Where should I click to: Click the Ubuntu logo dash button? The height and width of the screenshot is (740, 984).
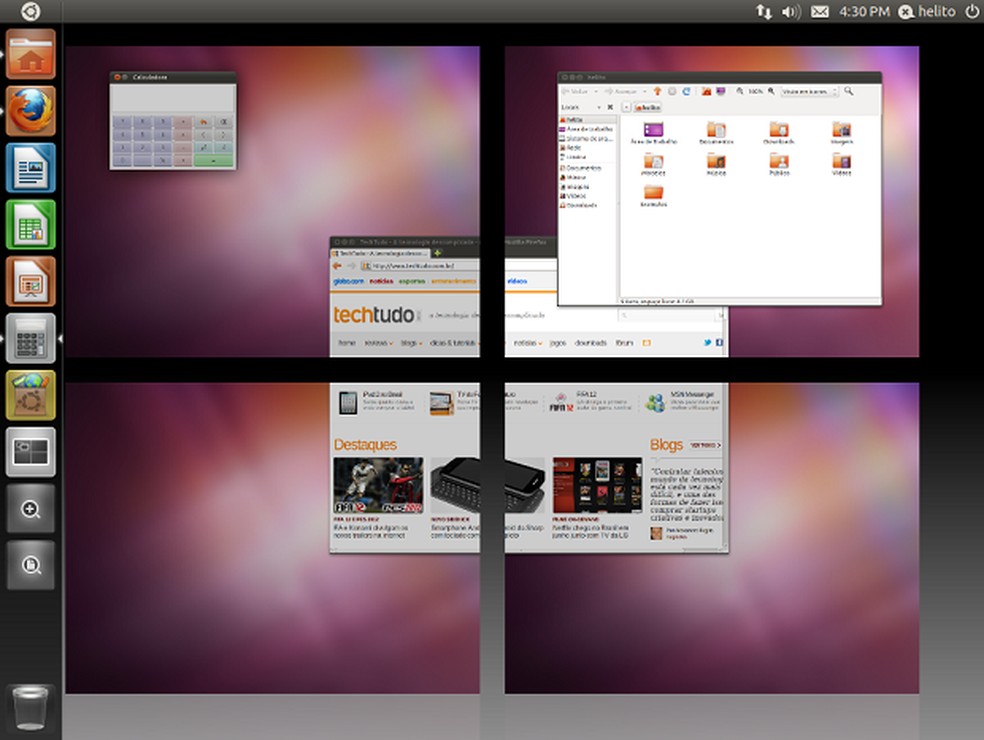coord(30,12)
